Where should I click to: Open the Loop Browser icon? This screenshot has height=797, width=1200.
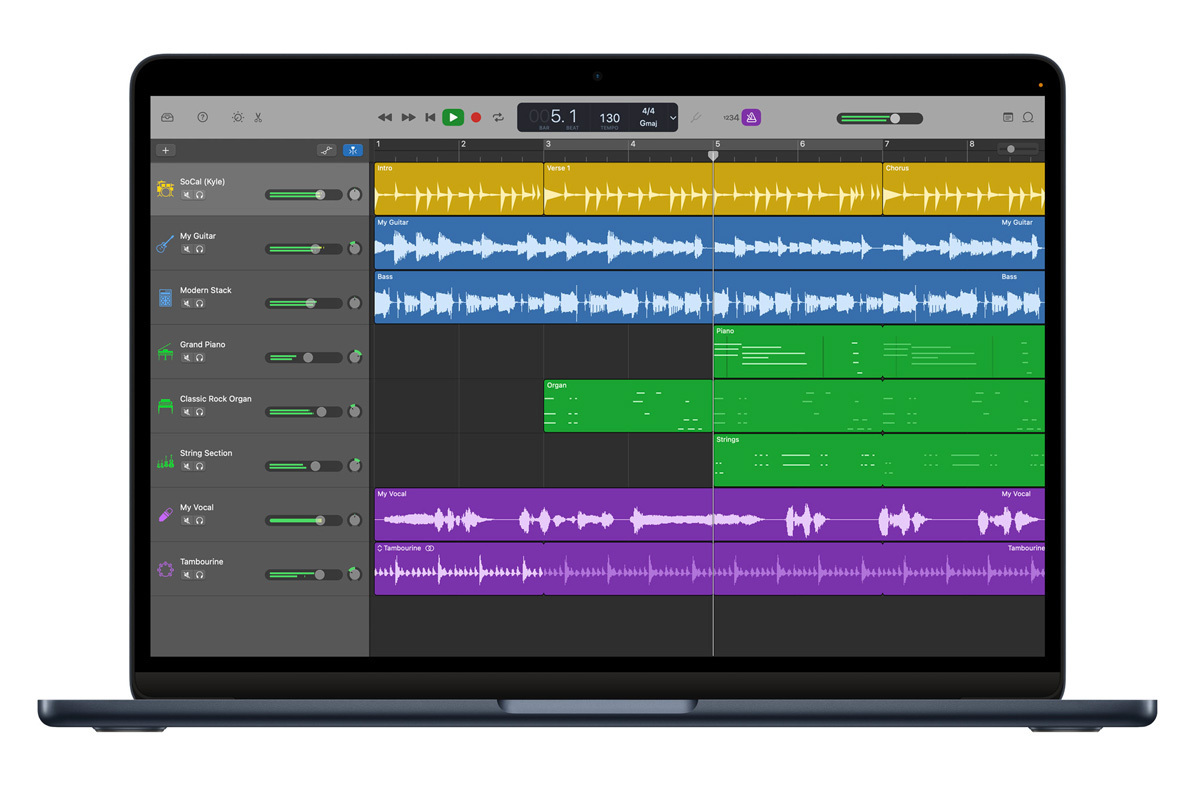tap(1028, 117)
